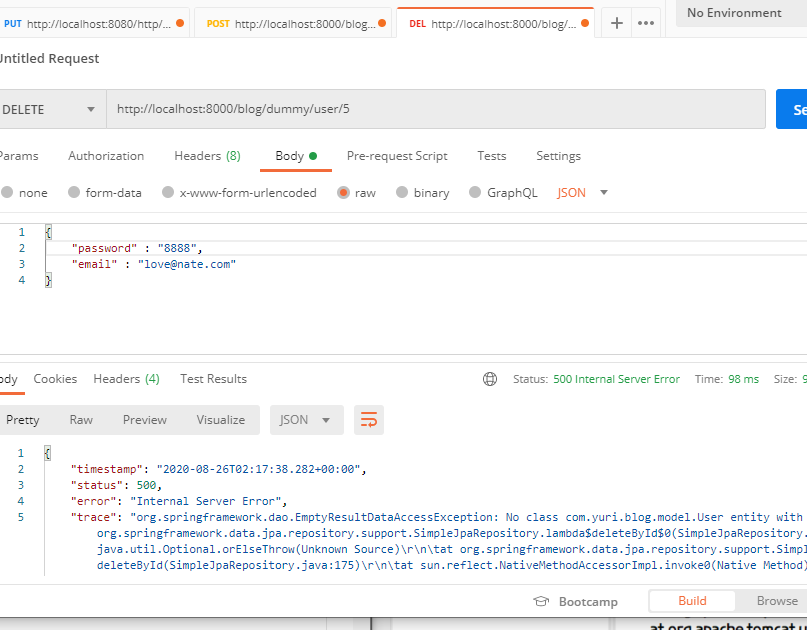Switch response view to Preview
This screenshot has height=630, width=807.
click(x=144, y=419)
